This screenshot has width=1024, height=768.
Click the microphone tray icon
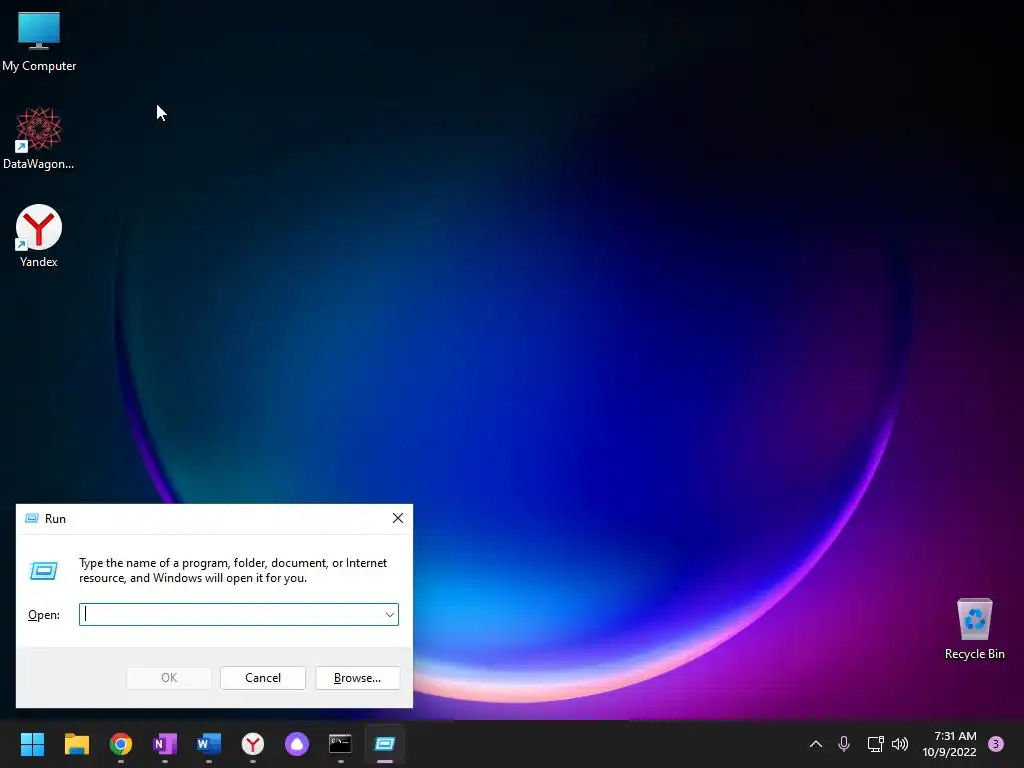click(844, 744)
